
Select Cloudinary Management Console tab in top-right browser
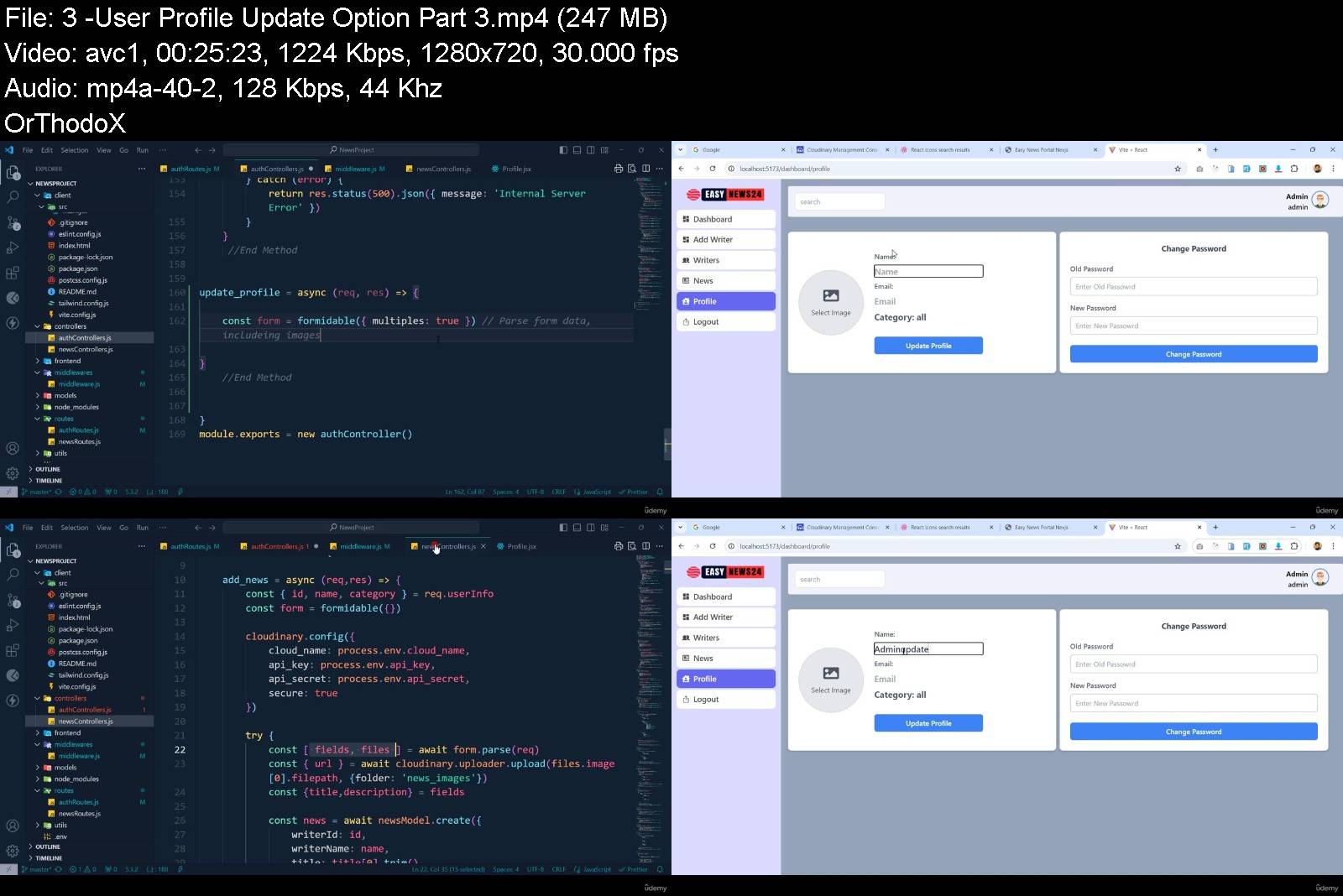pos(843,150)
